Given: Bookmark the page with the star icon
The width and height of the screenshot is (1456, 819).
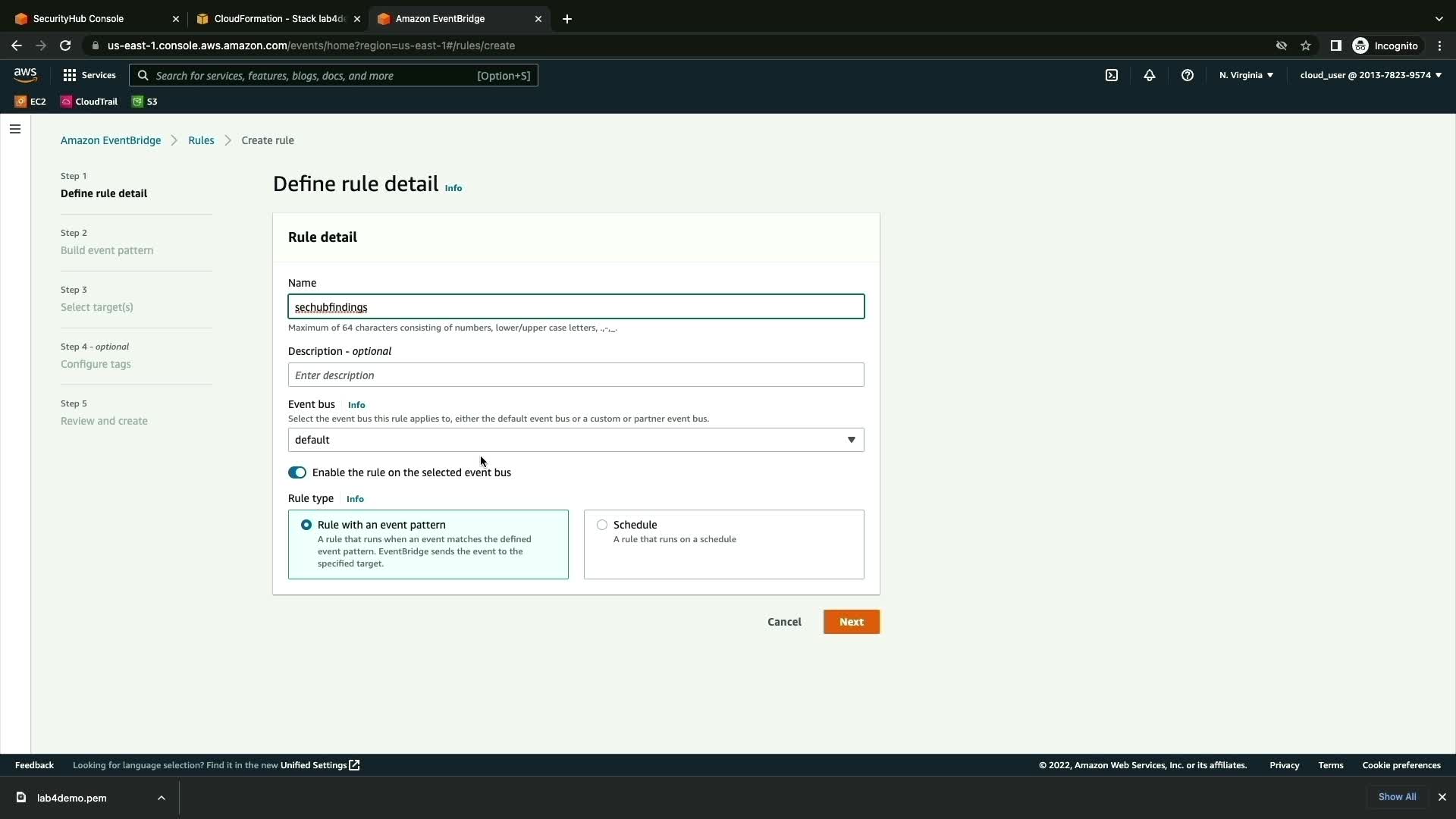Looking at the screenshot, I should click(x=1306, y=45).
